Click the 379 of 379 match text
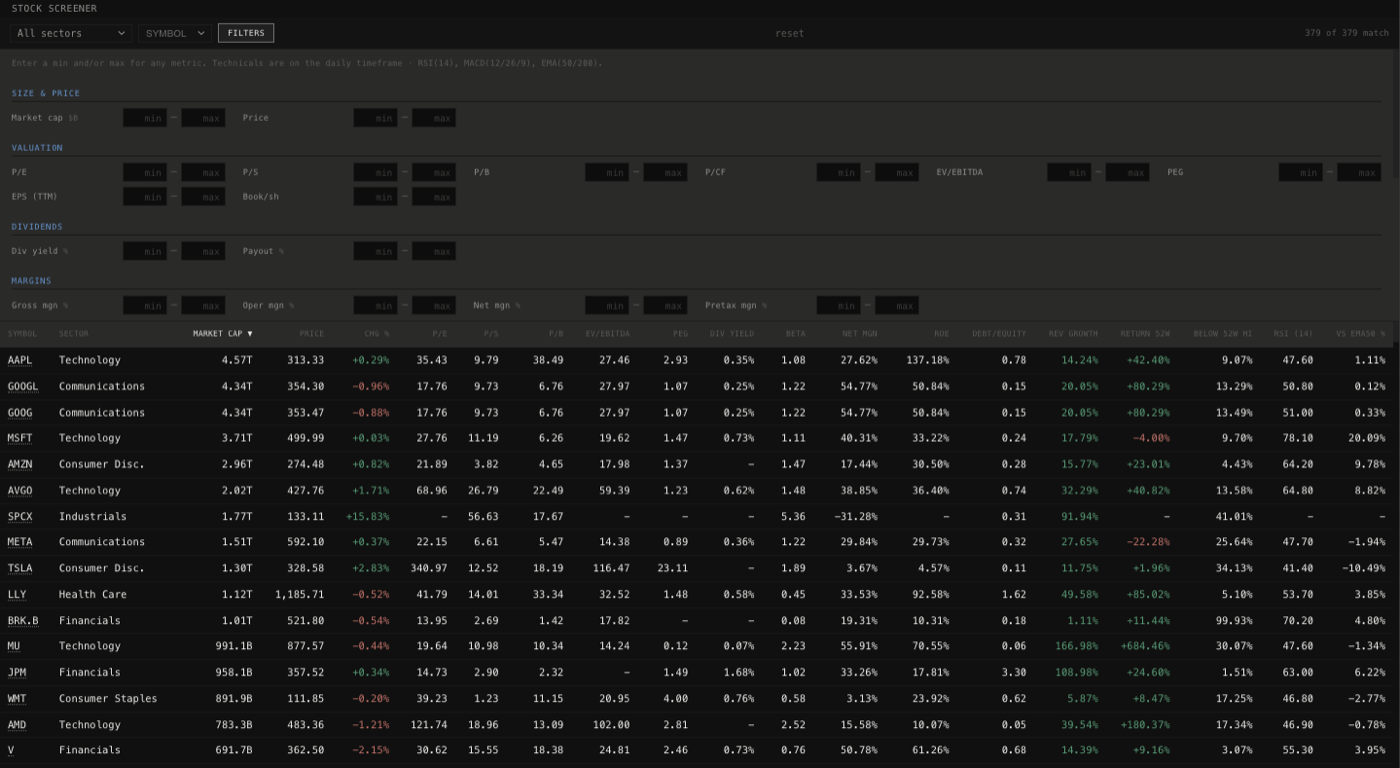1400x768 pixels. [x=1347, y=33]
